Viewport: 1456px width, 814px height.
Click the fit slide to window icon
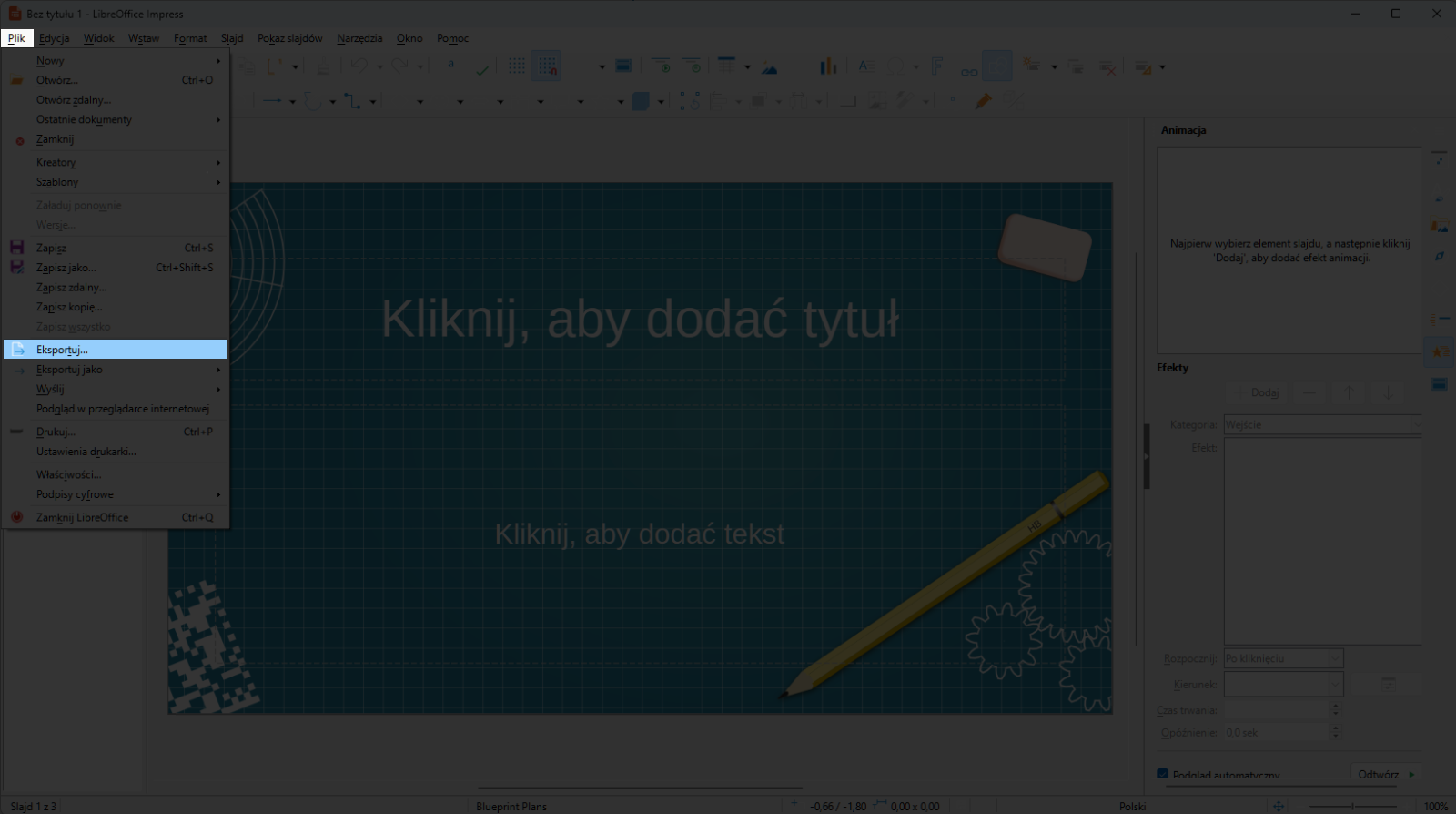point(1279,806)
